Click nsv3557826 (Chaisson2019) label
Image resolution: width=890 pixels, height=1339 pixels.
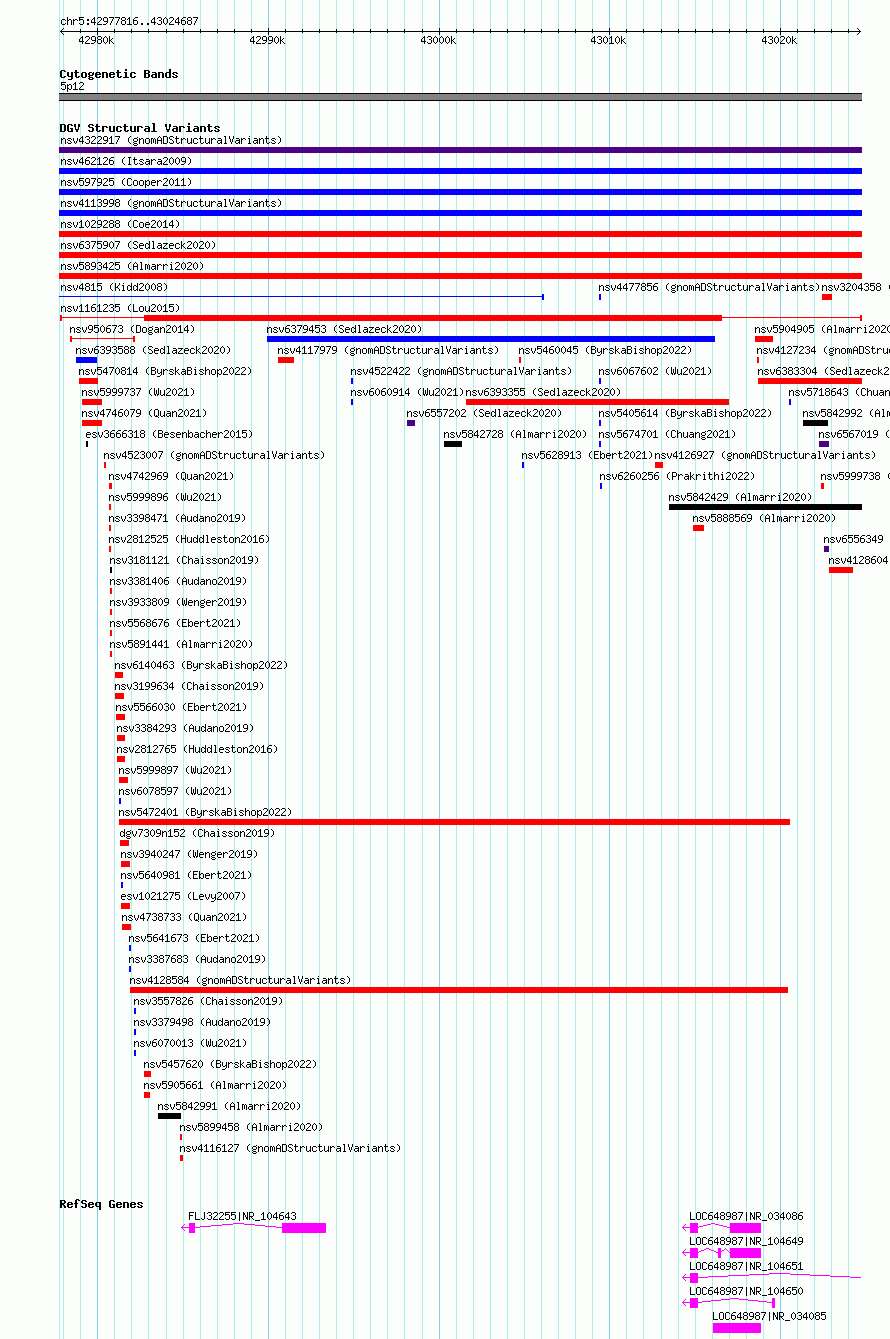point(208,1001)
